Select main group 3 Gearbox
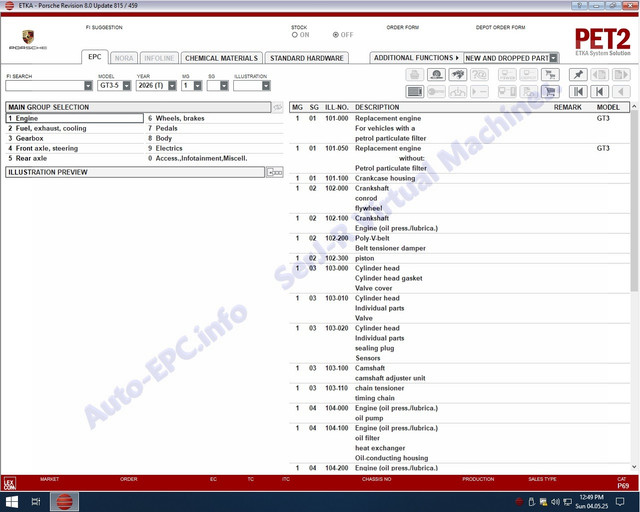Screen dimensions: 640x512 (x=75, y=138)
